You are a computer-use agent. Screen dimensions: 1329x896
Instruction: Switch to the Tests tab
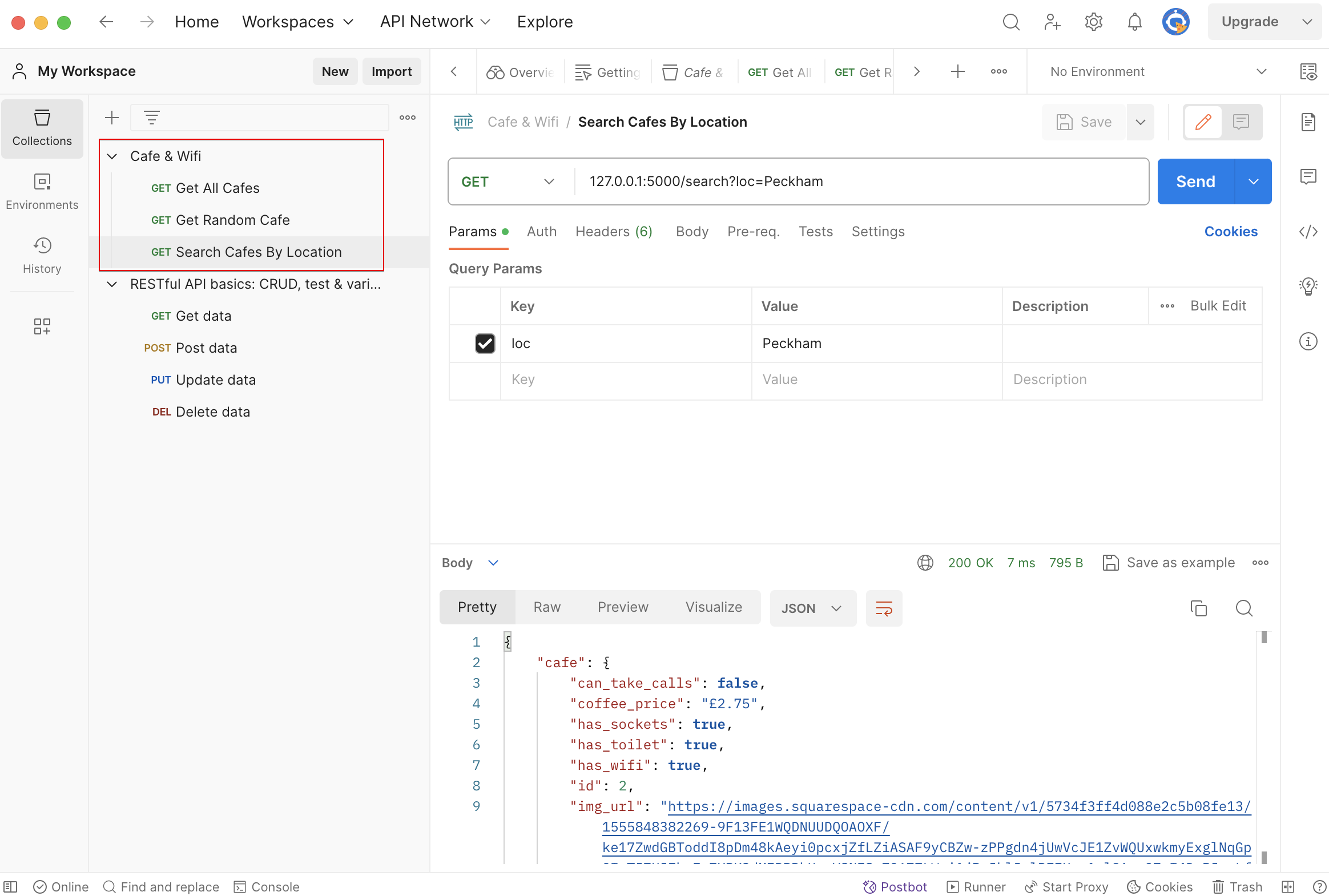click(815, 232)
